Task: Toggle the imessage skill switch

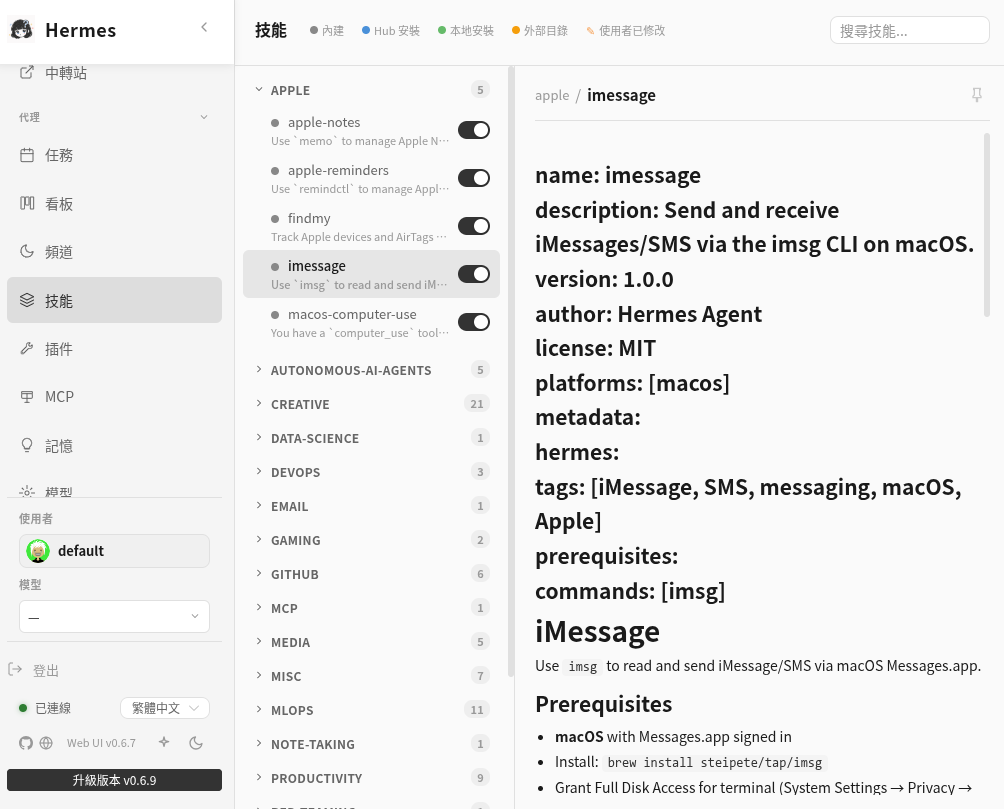Action: (474, 274)
